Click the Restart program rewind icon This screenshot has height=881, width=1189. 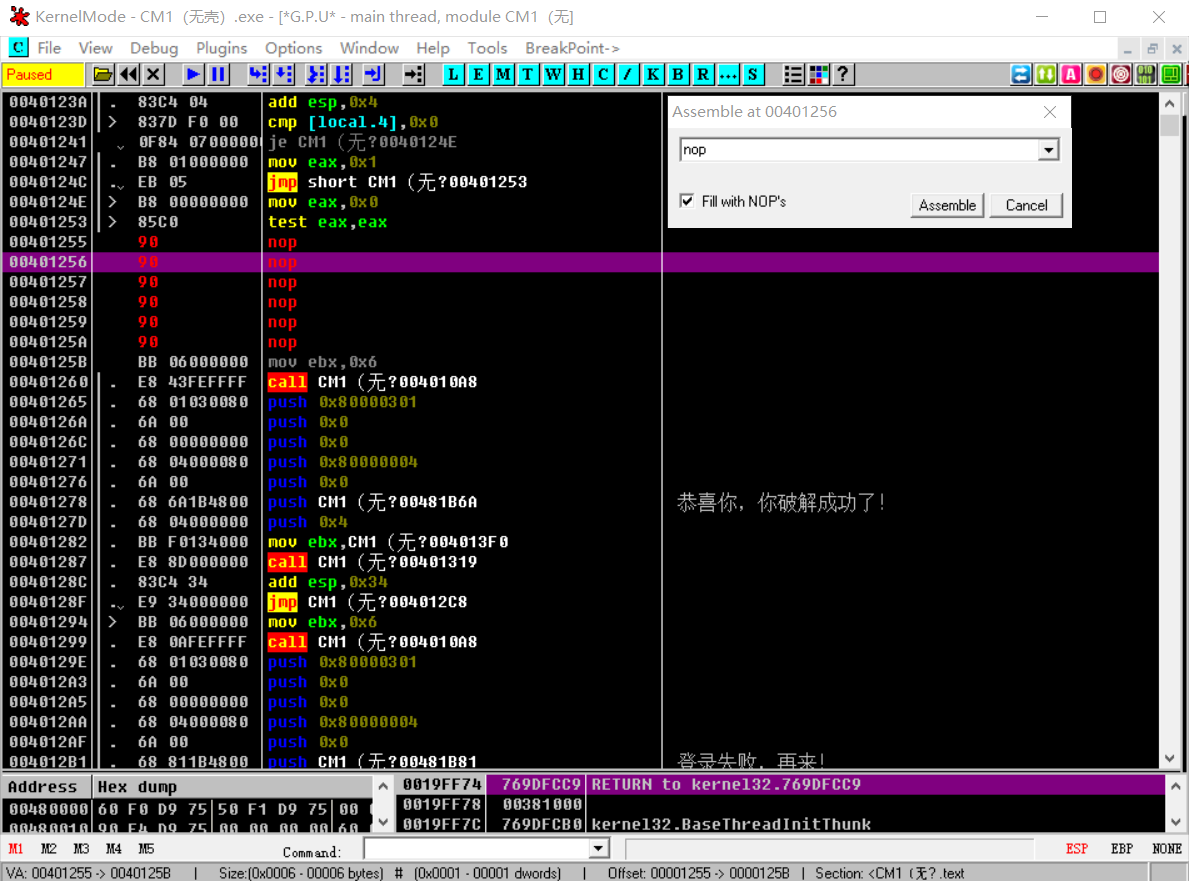pyautogui.click(x=128, y=74)
